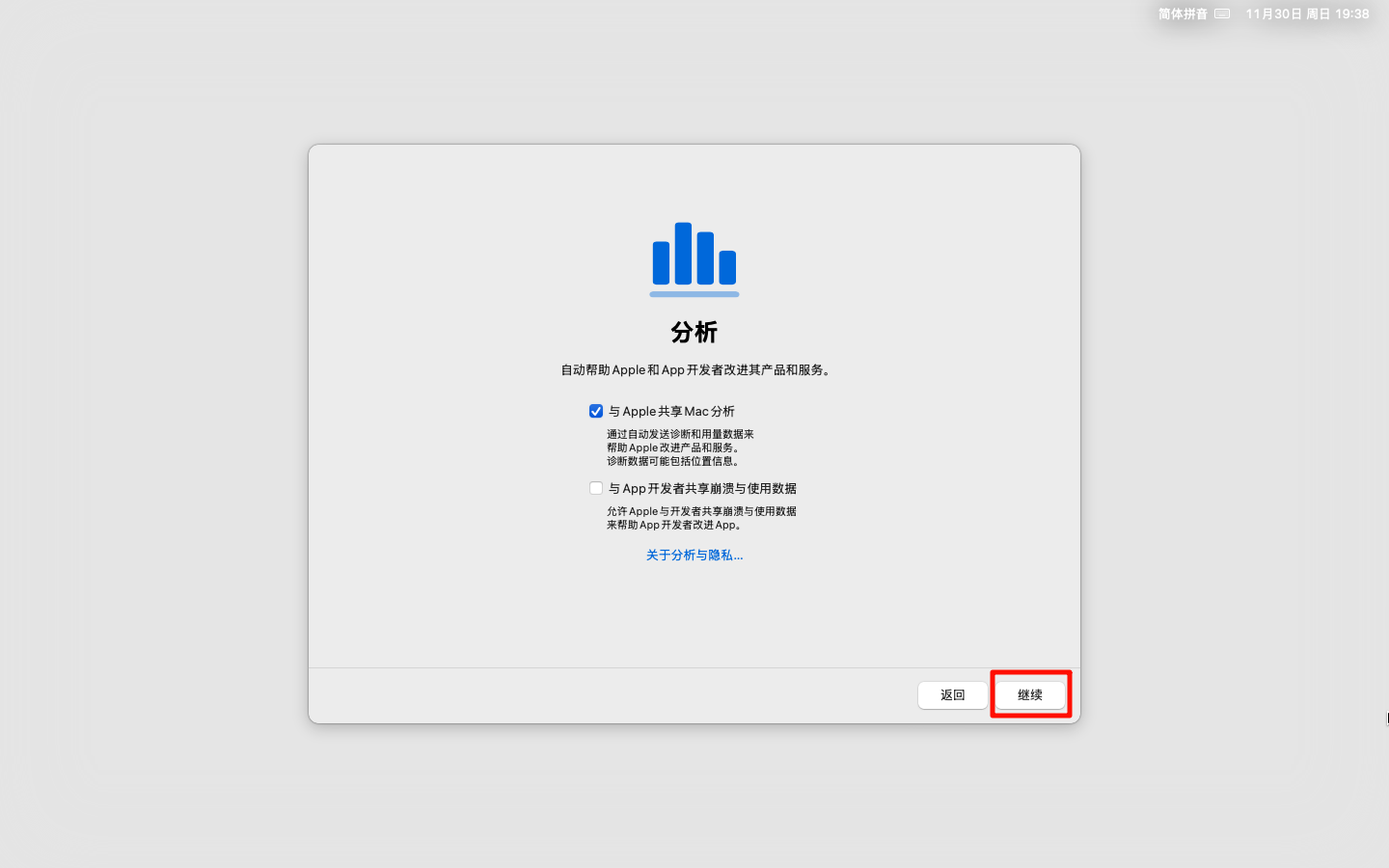The width and height of the screenshot is (1389, 868).
Task: Click text 自动帮助 Apple 和 App 开发者改进其产品和服务。
Action: pyautogui.click(x=695, y=369)
